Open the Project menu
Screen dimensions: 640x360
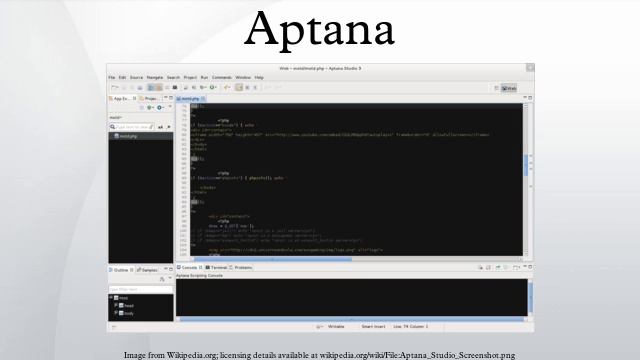coord(190,78)
